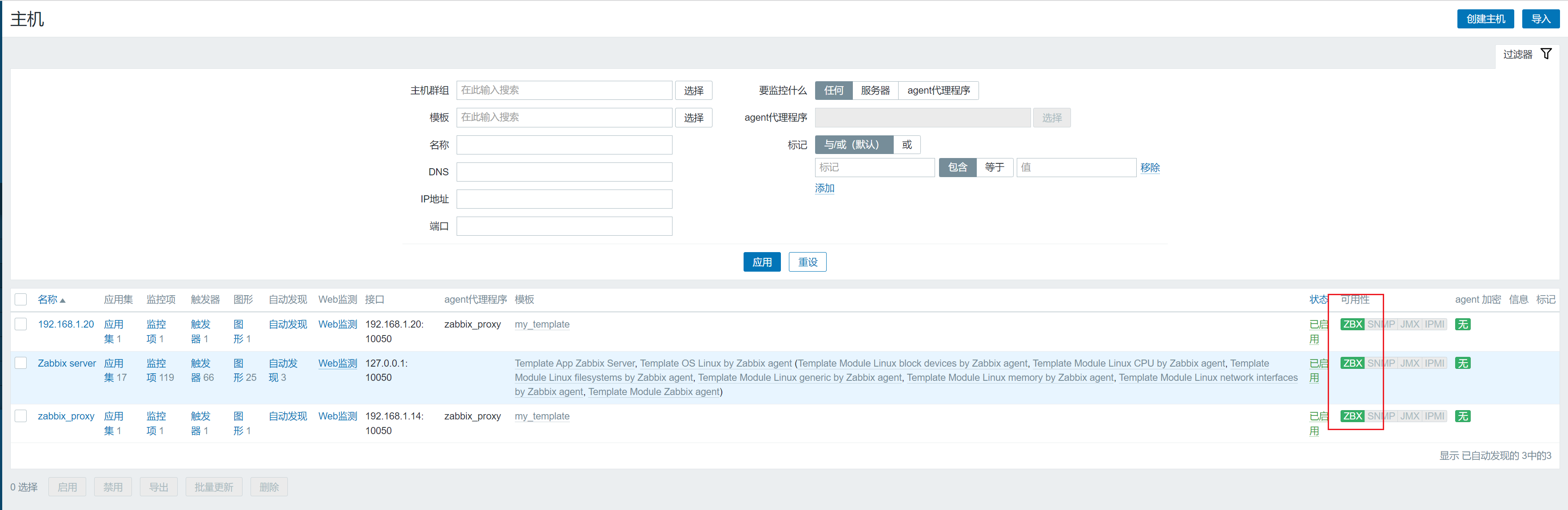Click the JMX badge for Zabbix server

pyautogui.click(x=1410, y=364)
